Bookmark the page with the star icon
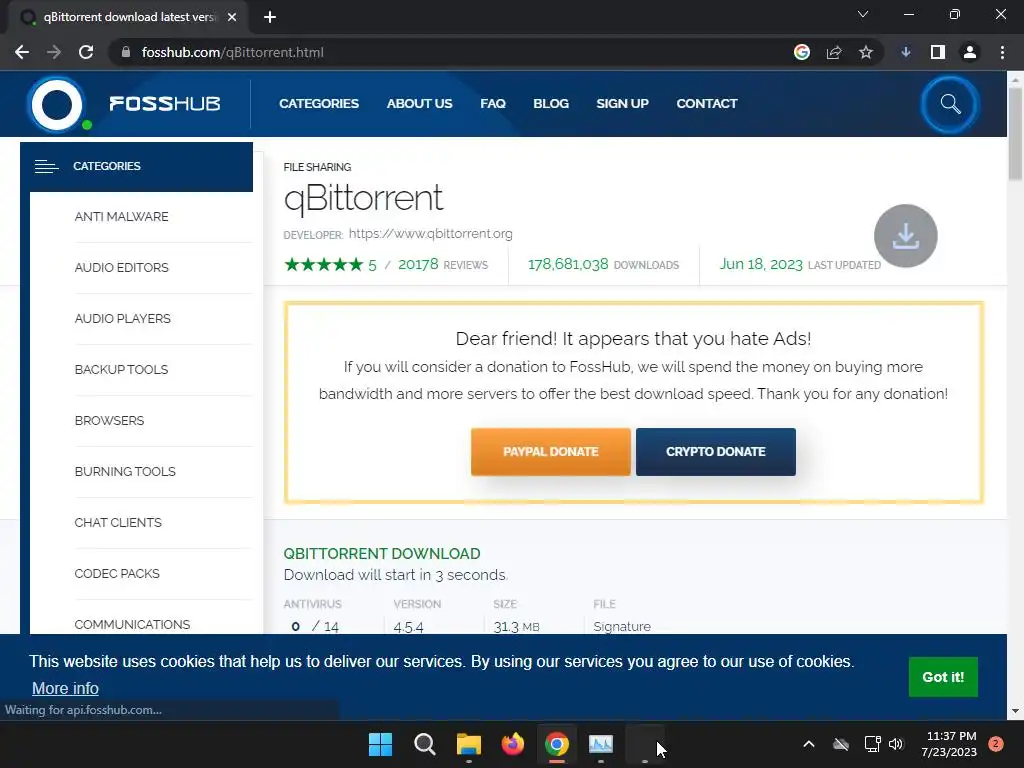 click(x=866, y=52)
